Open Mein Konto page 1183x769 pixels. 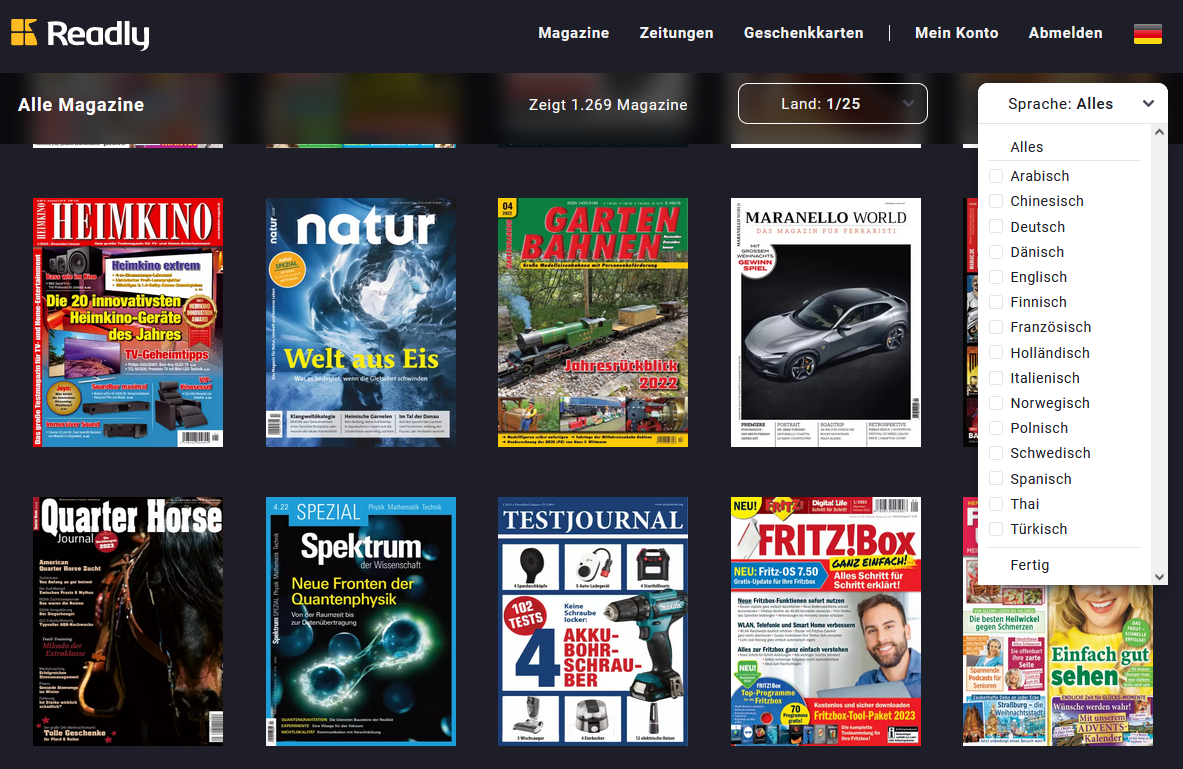957,33
